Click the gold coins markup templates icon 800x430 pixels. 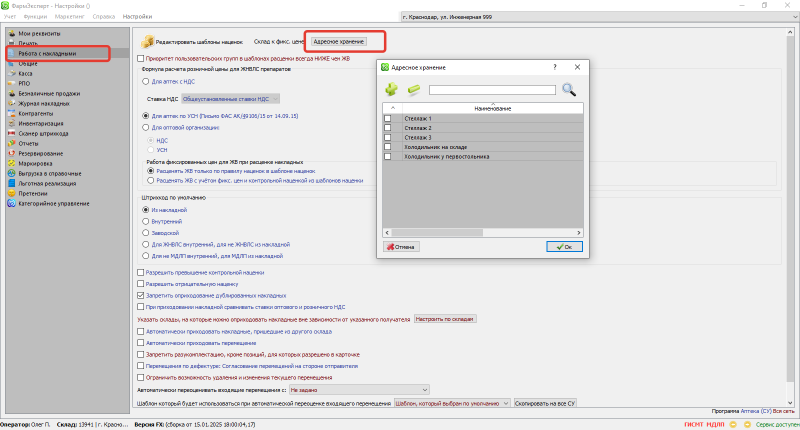pos(147,42)
